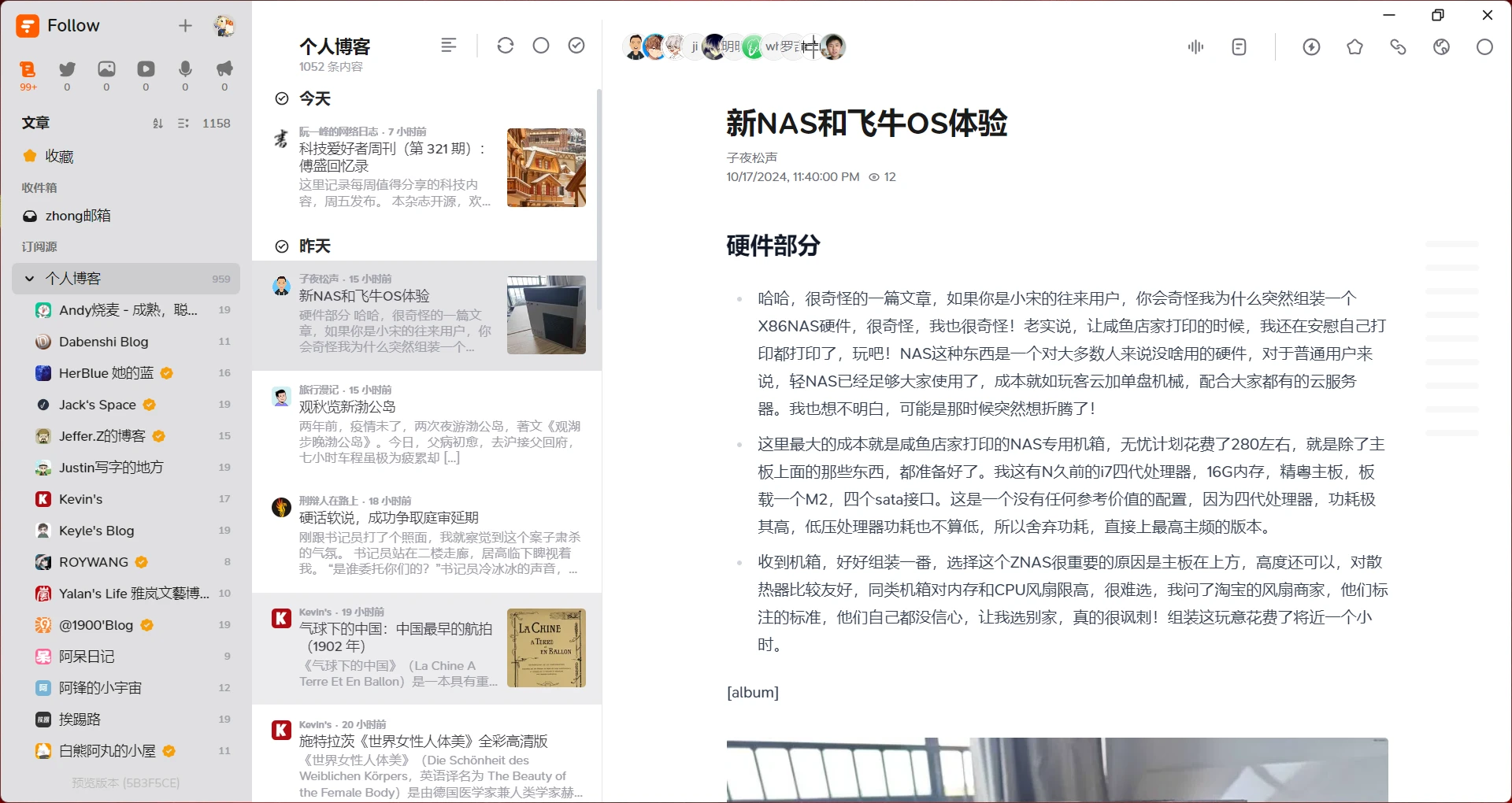Screen dimensions: 1512x803
Task: Open the feed sort order dropdown
Action: coord(157,124)
